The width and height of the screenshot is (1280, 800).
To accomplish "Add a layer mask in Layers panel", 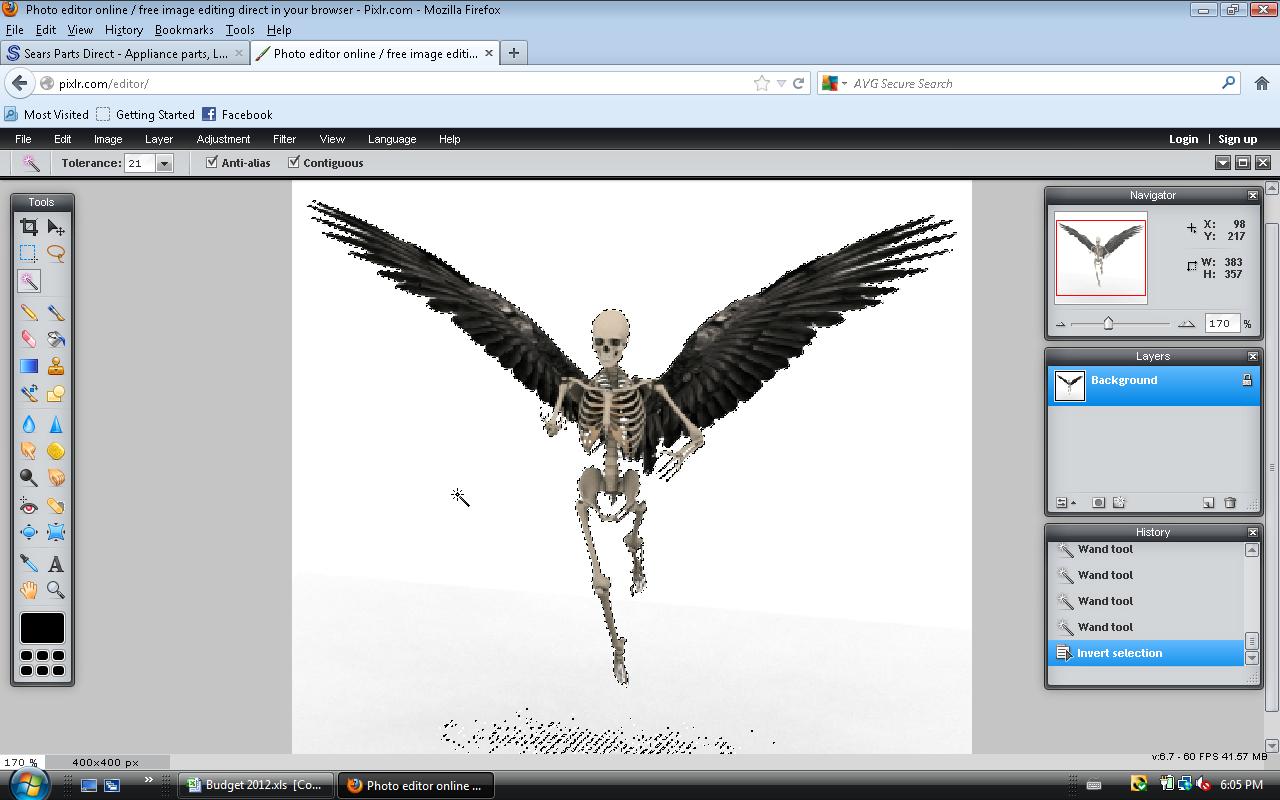I will coord(1098,503).
